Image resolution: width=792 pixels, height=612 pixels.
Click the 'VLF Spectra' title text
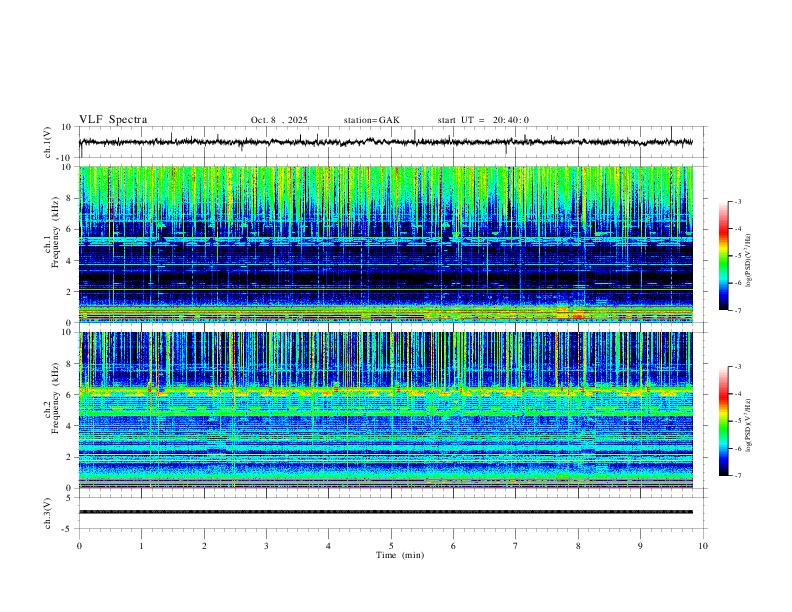(x=113, y=120)
